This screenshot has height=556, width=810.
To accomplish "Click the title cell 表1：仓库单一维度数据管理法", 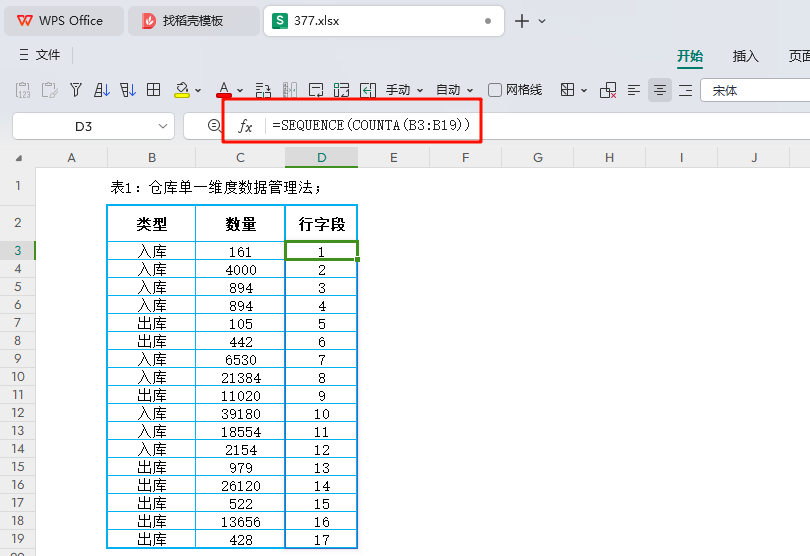I will [x=215, y=187].
